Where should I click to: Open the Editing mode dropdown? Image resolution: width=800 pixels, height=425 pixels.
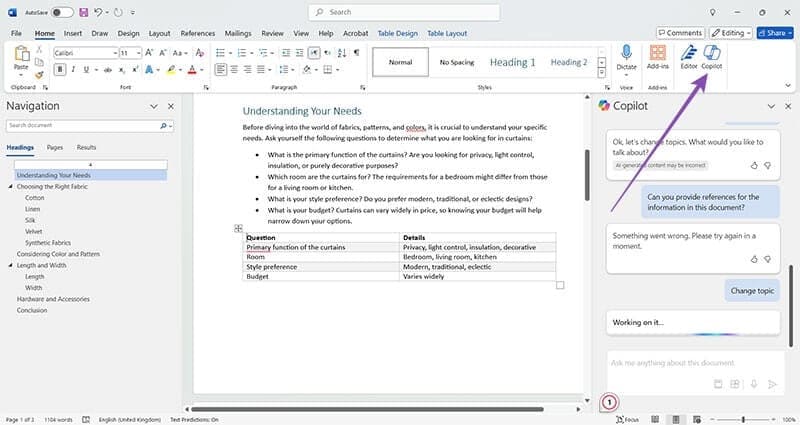(x=732, y=33)
